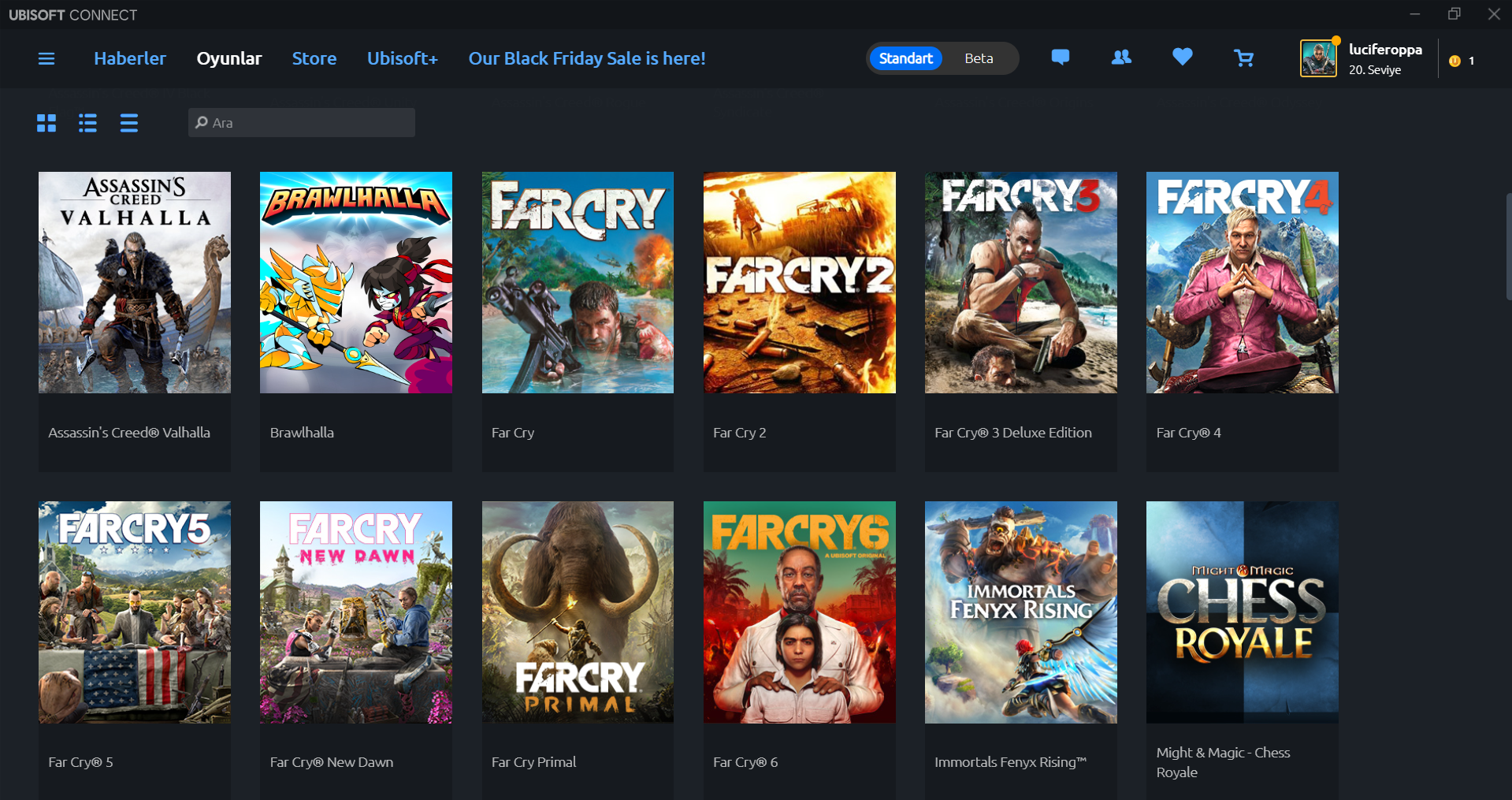Screen dimensions: 1512x800
Task: Click the Ubisoft Connect units coin
Action: pos(1454,61)
